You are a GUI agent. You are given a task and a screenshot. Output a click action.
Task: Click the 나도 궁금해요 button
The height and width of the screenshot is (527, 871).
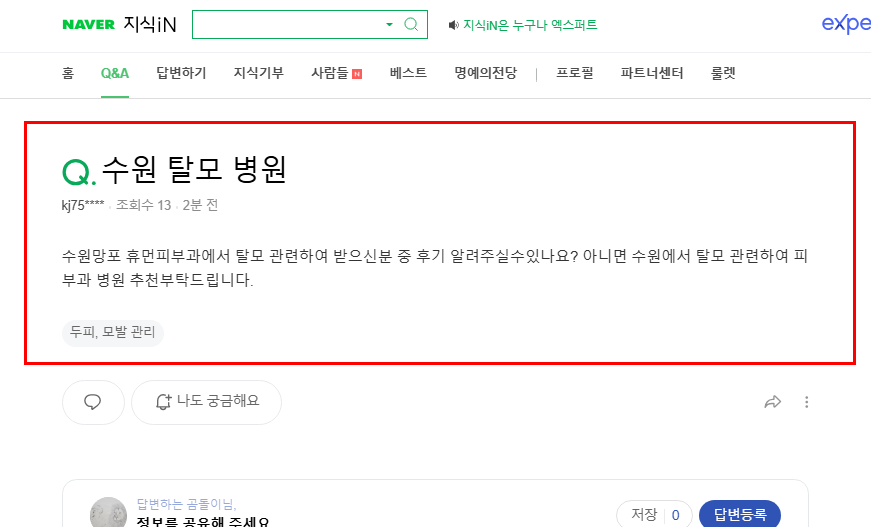click(x=207, y=402)
